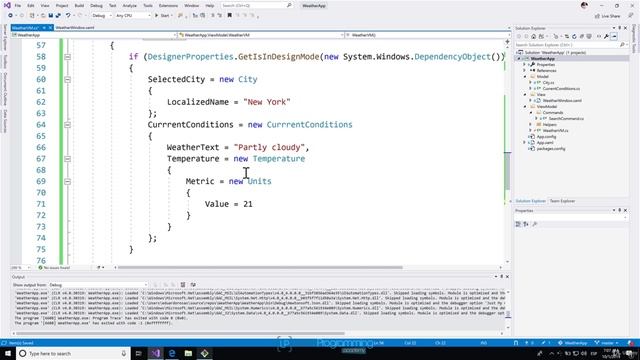Collapse the code block at line 67

68,159
